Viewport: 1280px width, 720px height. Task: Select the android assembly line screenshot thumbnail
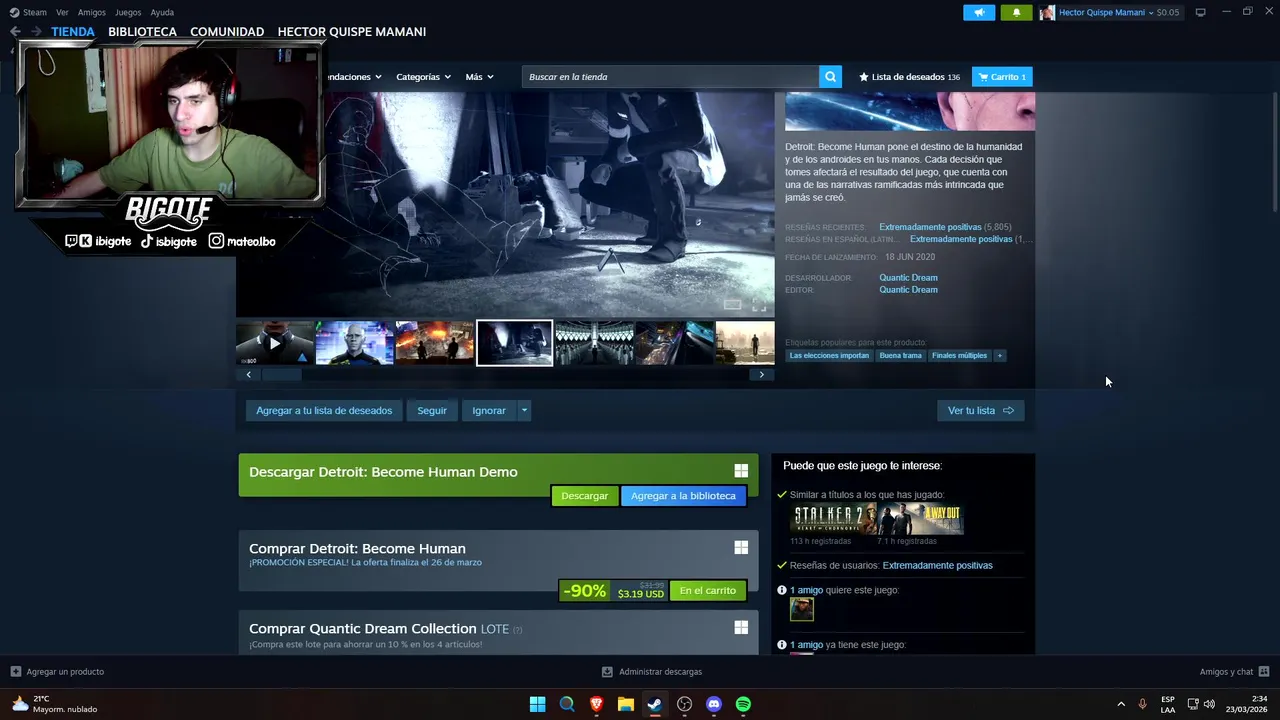point(595,343)
